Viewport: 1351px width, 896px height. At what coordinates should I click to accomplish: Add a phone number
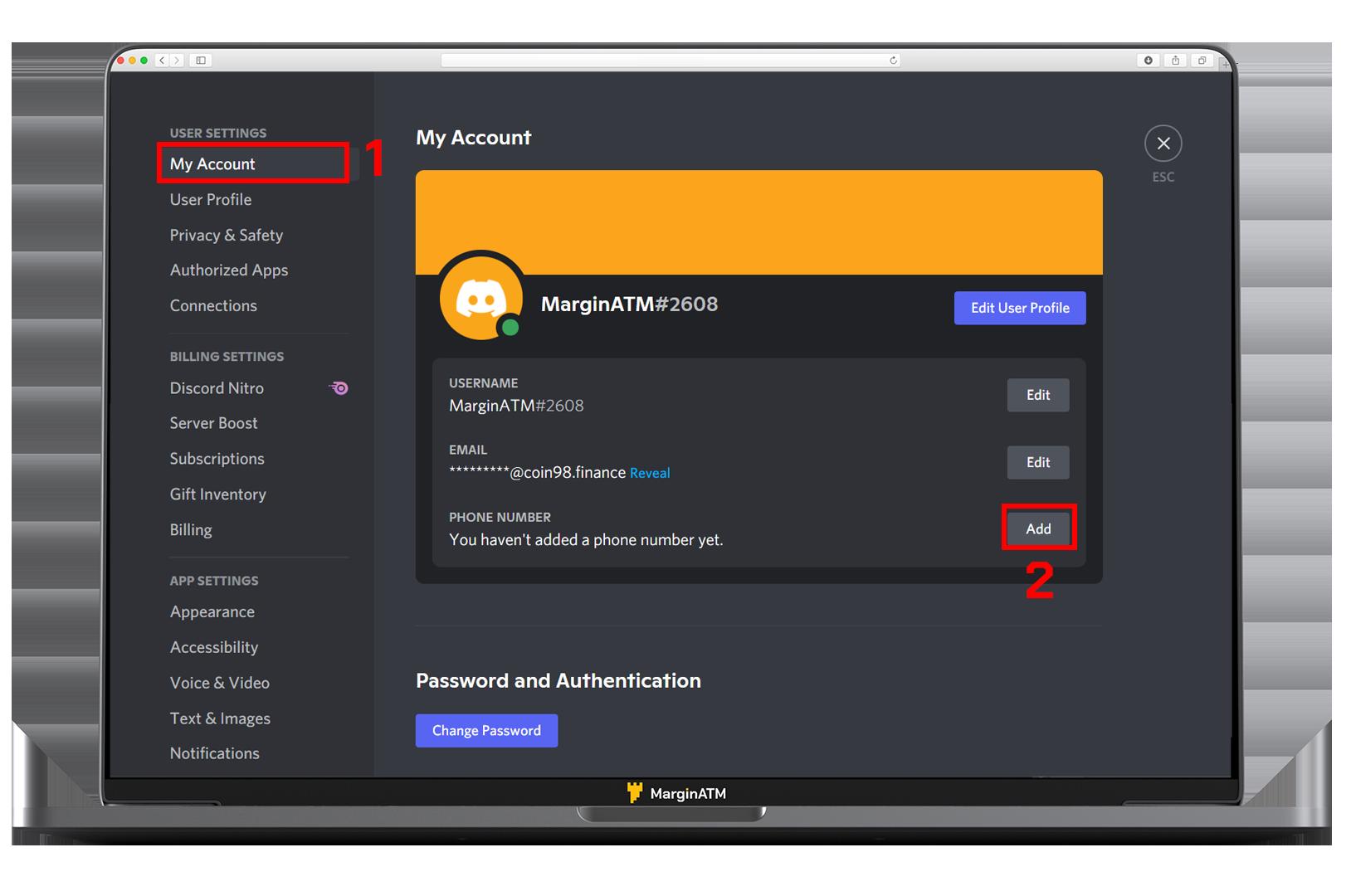[x=1038, y=528]
